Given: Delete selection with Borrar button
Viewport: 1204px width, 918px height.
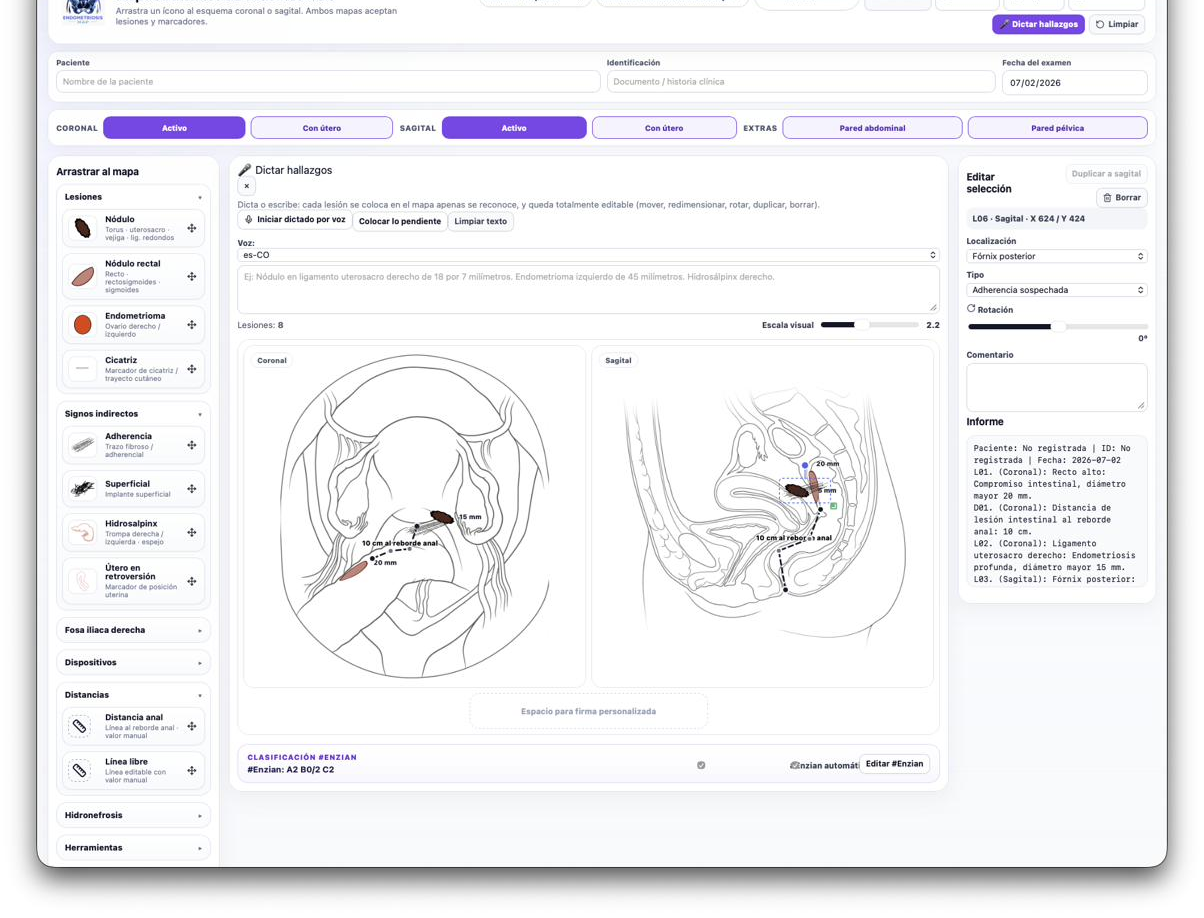Looking at the screenshot, I should point(1122,198).
